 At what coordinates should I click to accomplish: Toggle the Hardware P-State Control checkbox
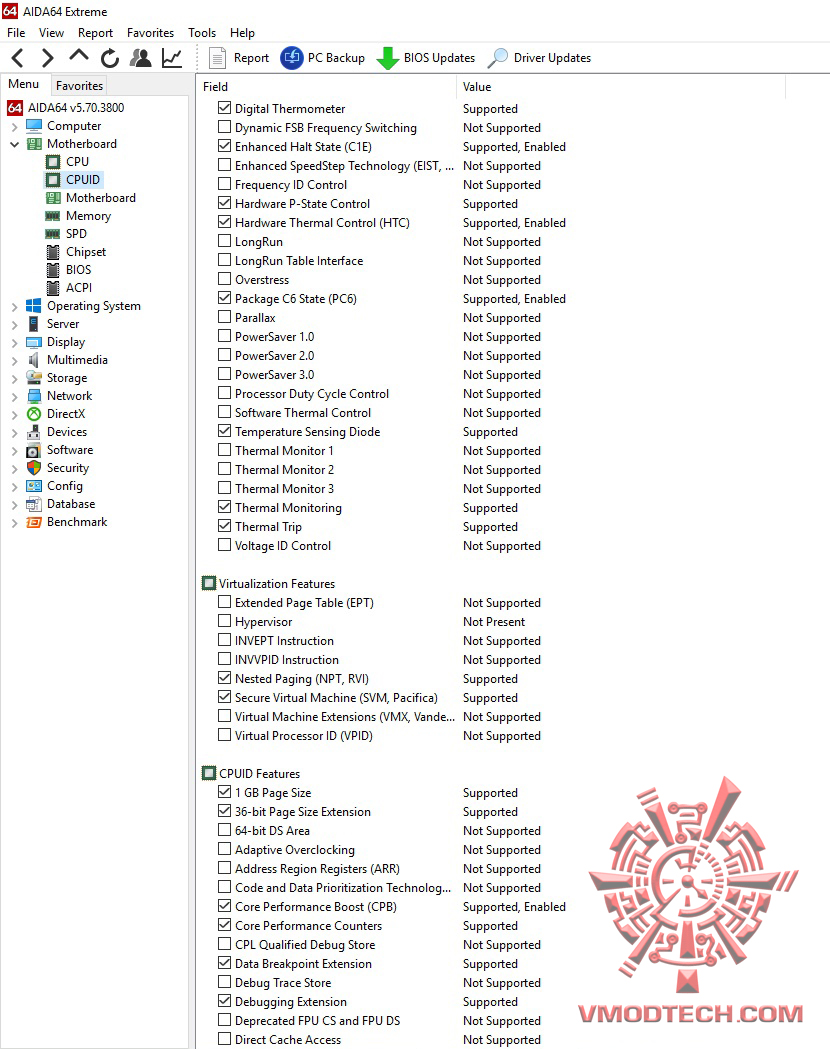coord(225,203)
